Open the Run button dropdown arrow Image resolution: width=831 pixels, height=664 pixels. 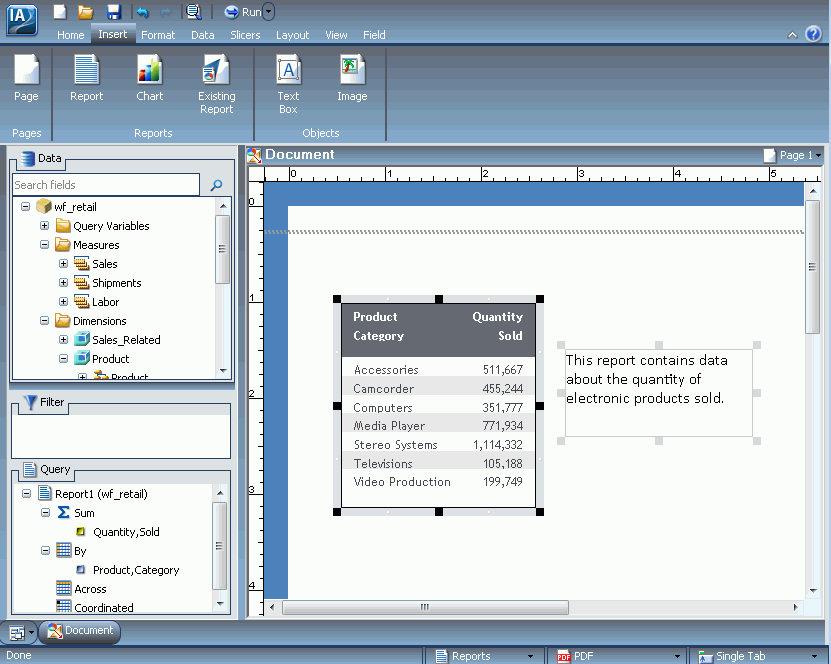click(x=269, y=12)
